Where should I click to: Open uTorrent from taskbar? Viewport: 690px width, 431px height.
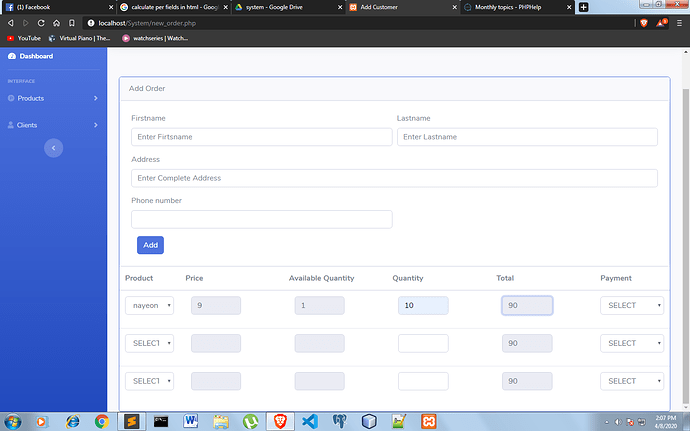pyautogui.click(x=250, y=421)
